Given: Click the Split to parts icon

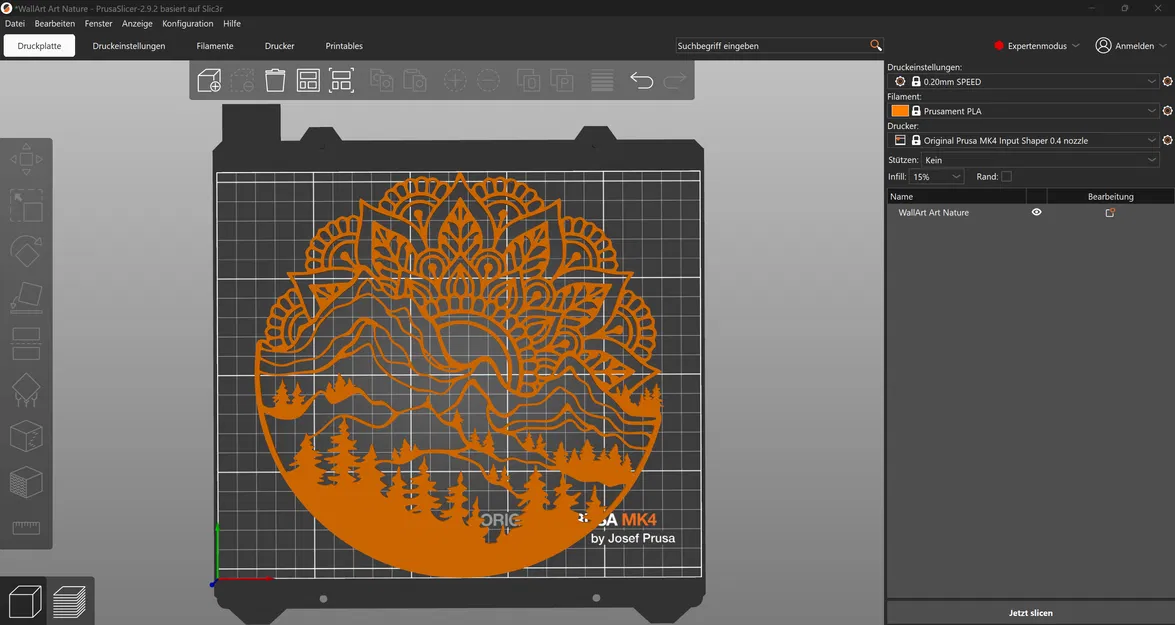Looking at the screenshot, I should coord(561,80).
